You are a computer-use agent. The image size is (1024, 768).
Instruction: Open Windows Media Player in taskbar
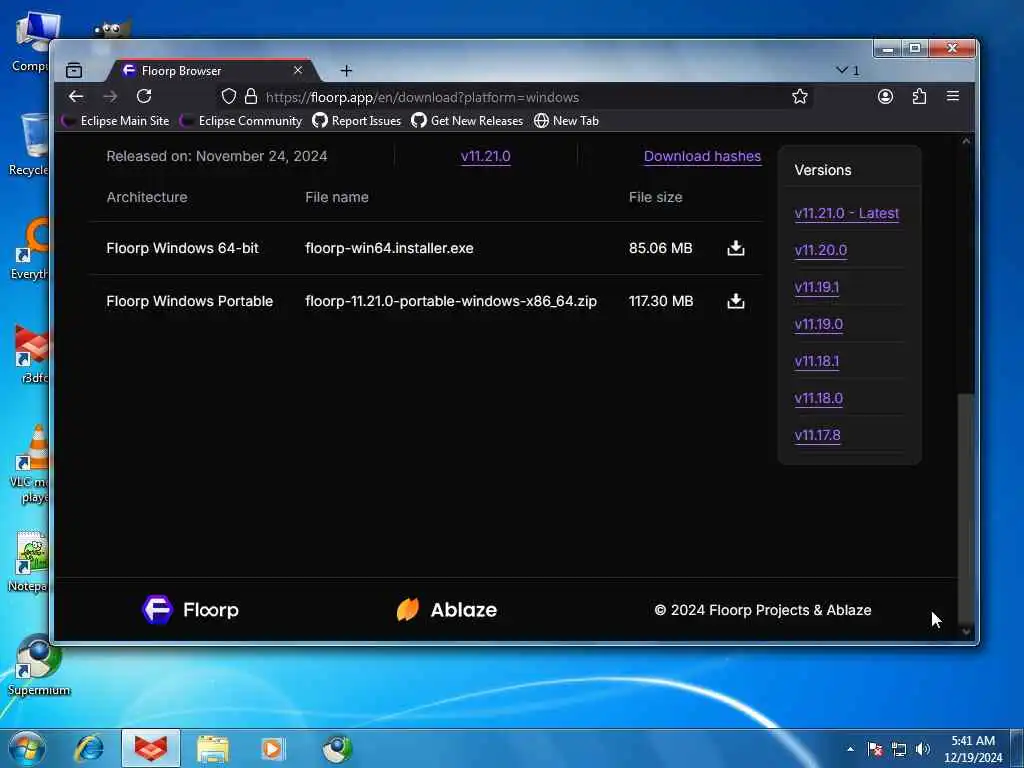tap(274, 749)
